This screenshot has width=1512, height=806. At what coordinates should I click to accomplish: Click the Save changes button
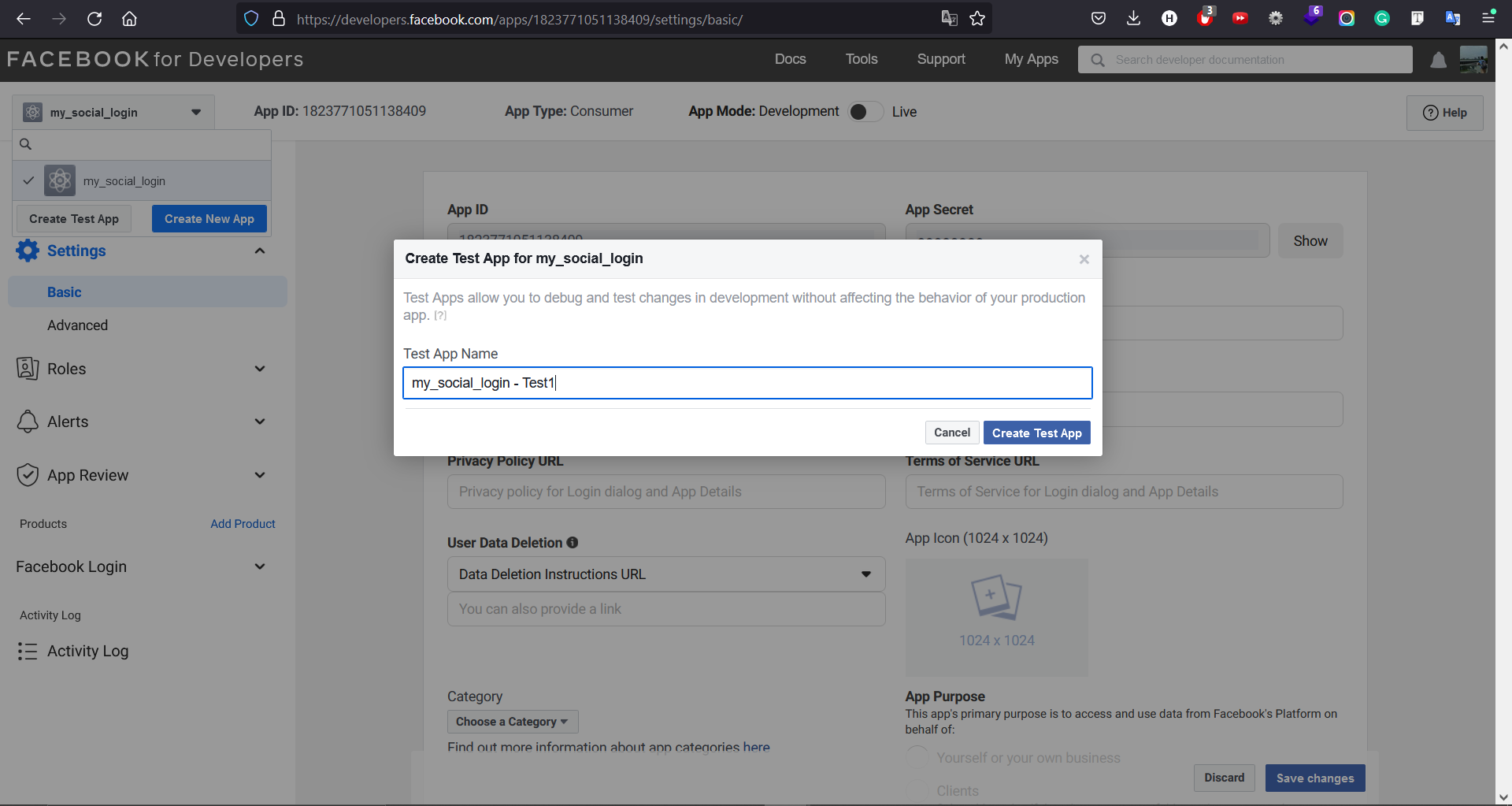[x=1315, y=778]
